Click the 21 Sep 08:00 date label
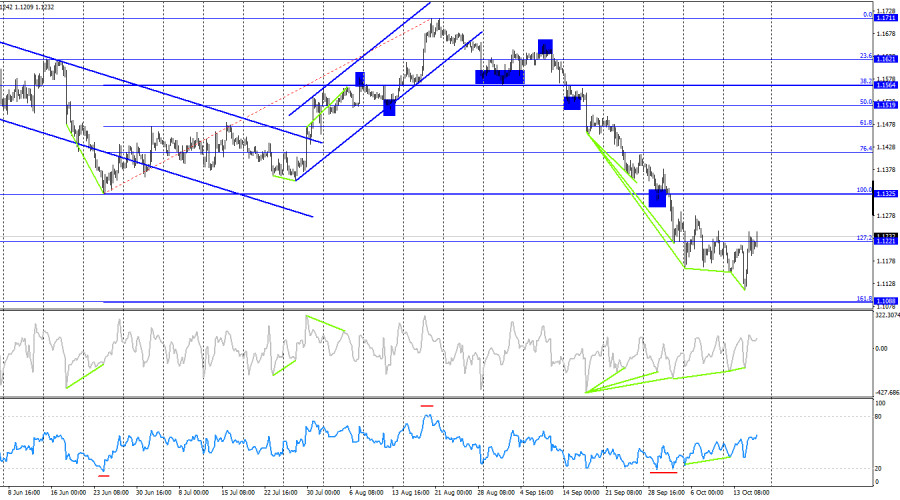Viewport: 900px width, 500px height. point(624,493)
